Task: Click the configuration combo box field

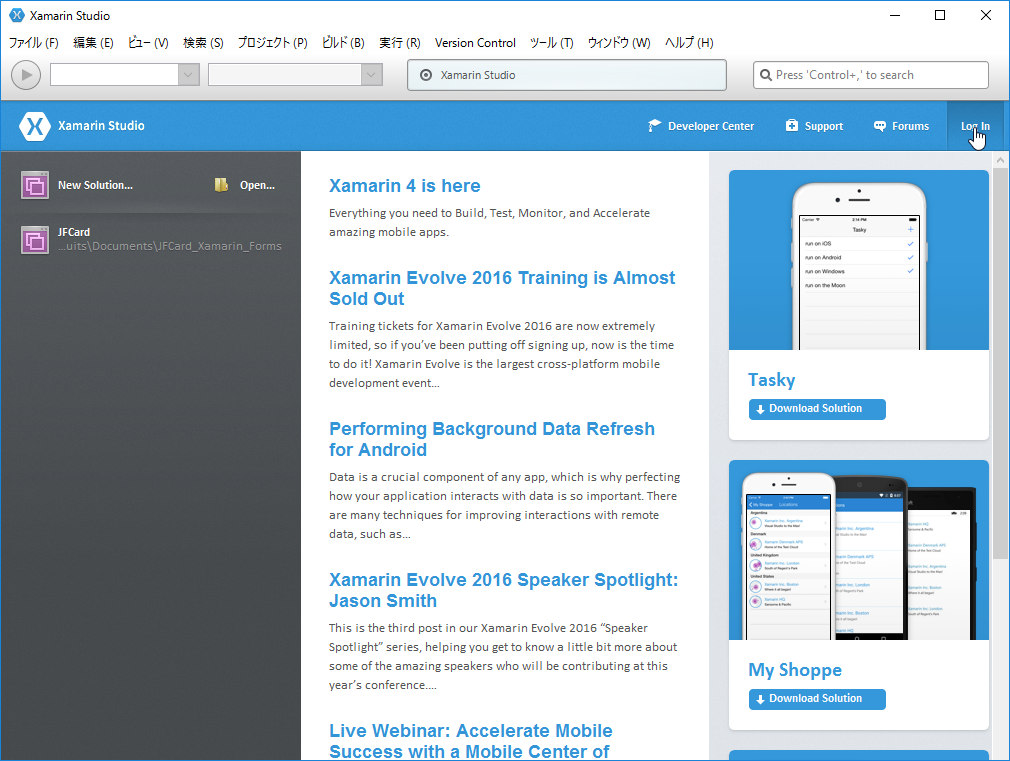Action: [x=115, y=75]
